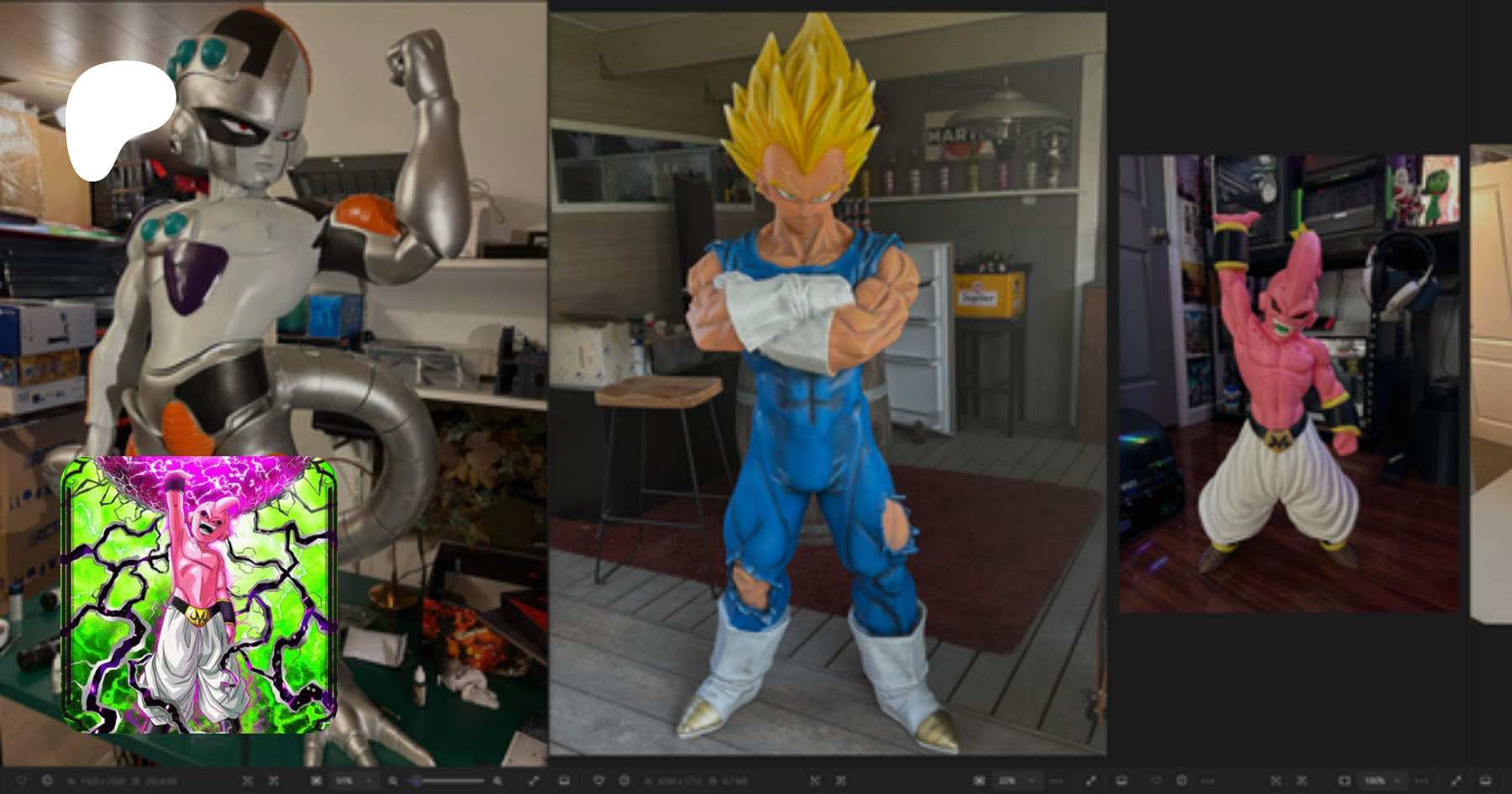Toggle the heart favorite icon under the Vegeta image
The height and width of the screenshot is (794, 1512).
coord(599,781)
